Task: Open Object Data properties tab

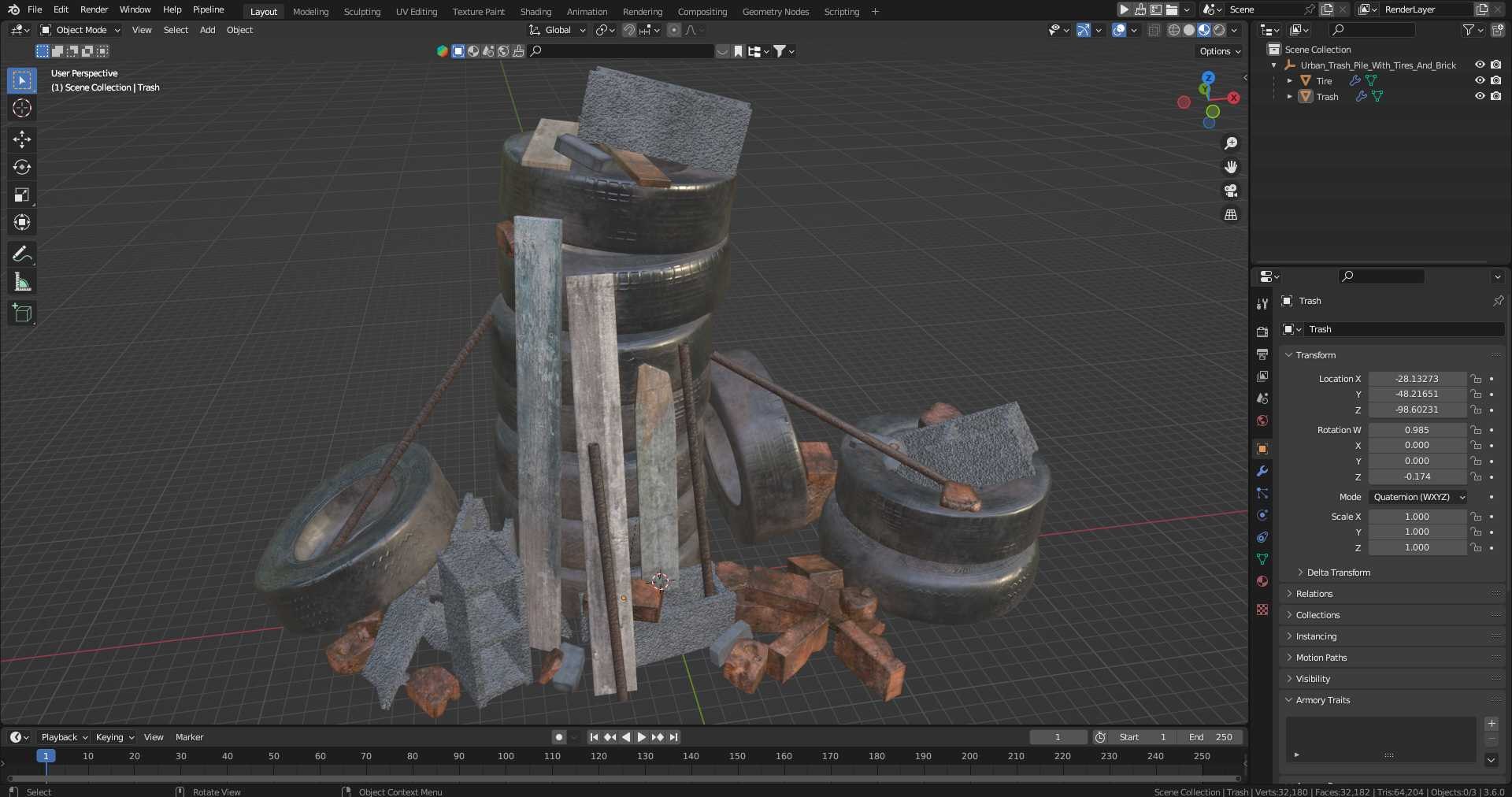Action: [x=1262, y=559]
